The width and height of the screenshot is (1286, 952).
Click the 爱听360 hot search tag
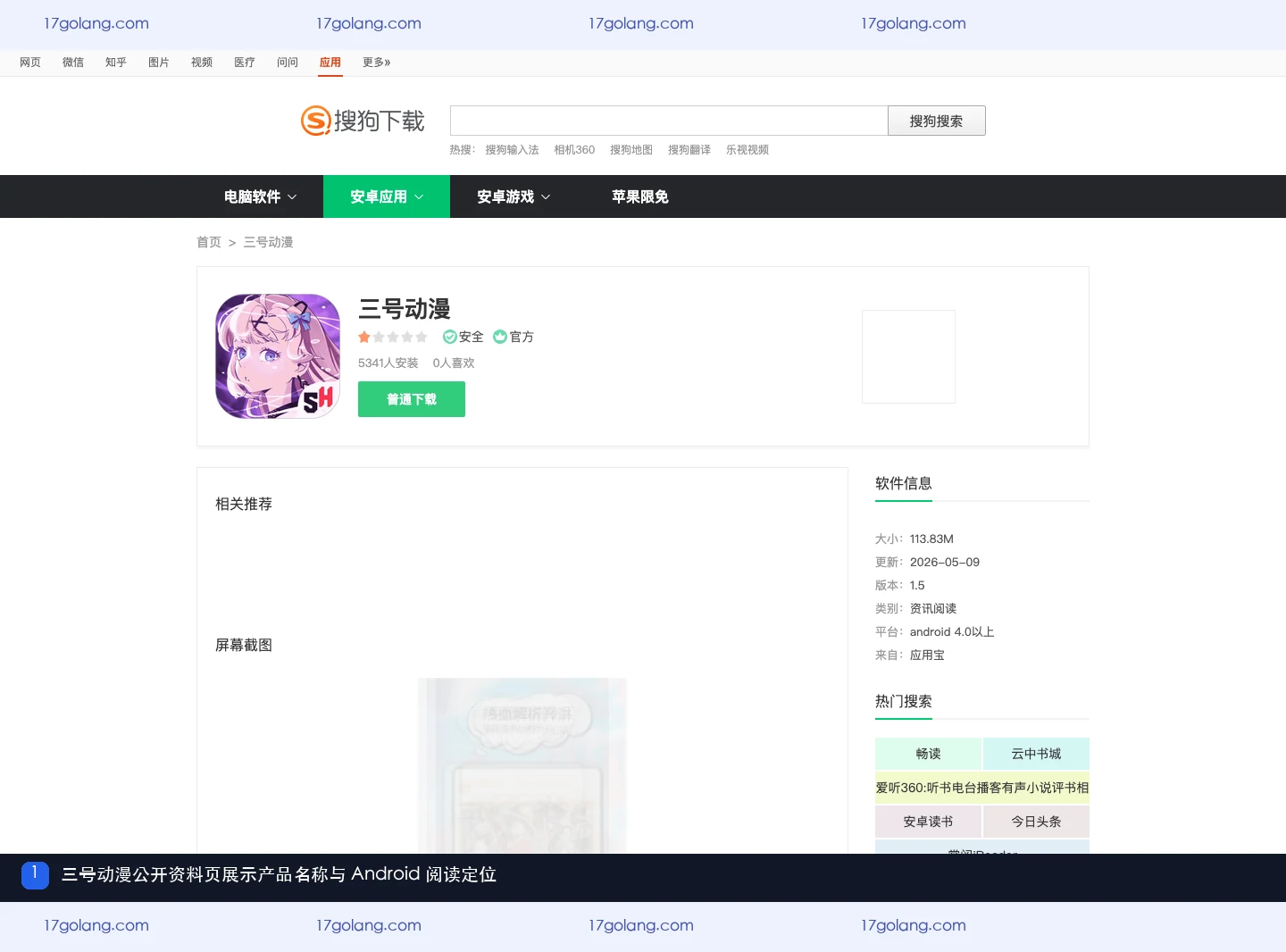pos(982,788)
